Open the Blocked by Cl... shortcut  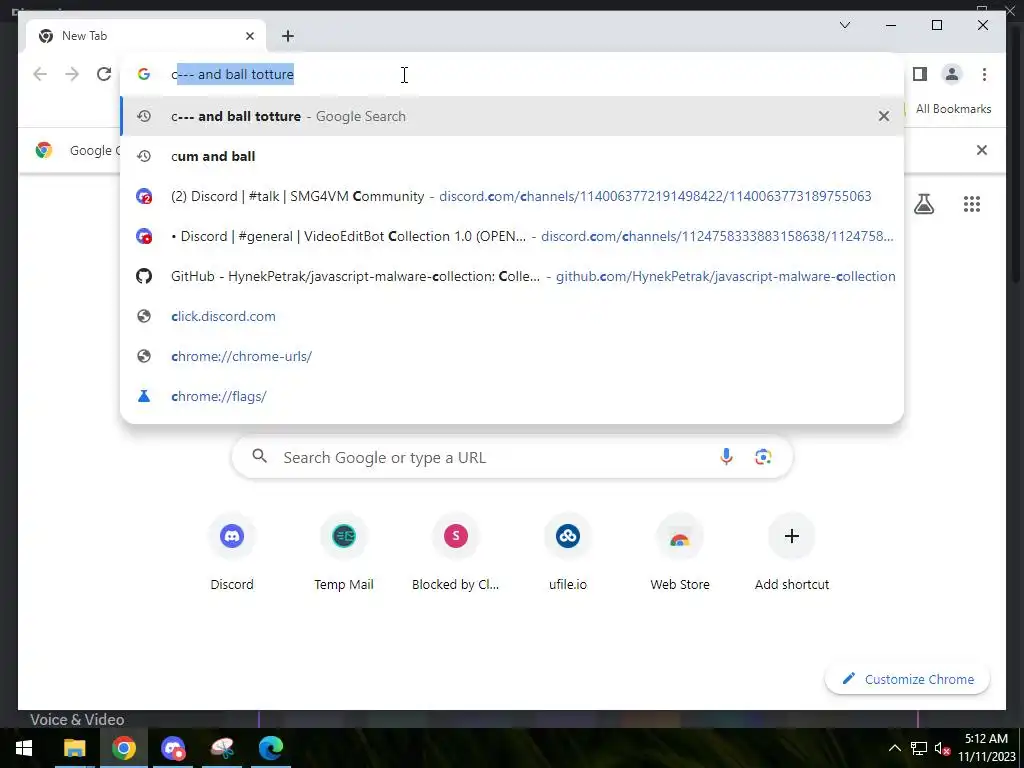[x=455, y=554]
